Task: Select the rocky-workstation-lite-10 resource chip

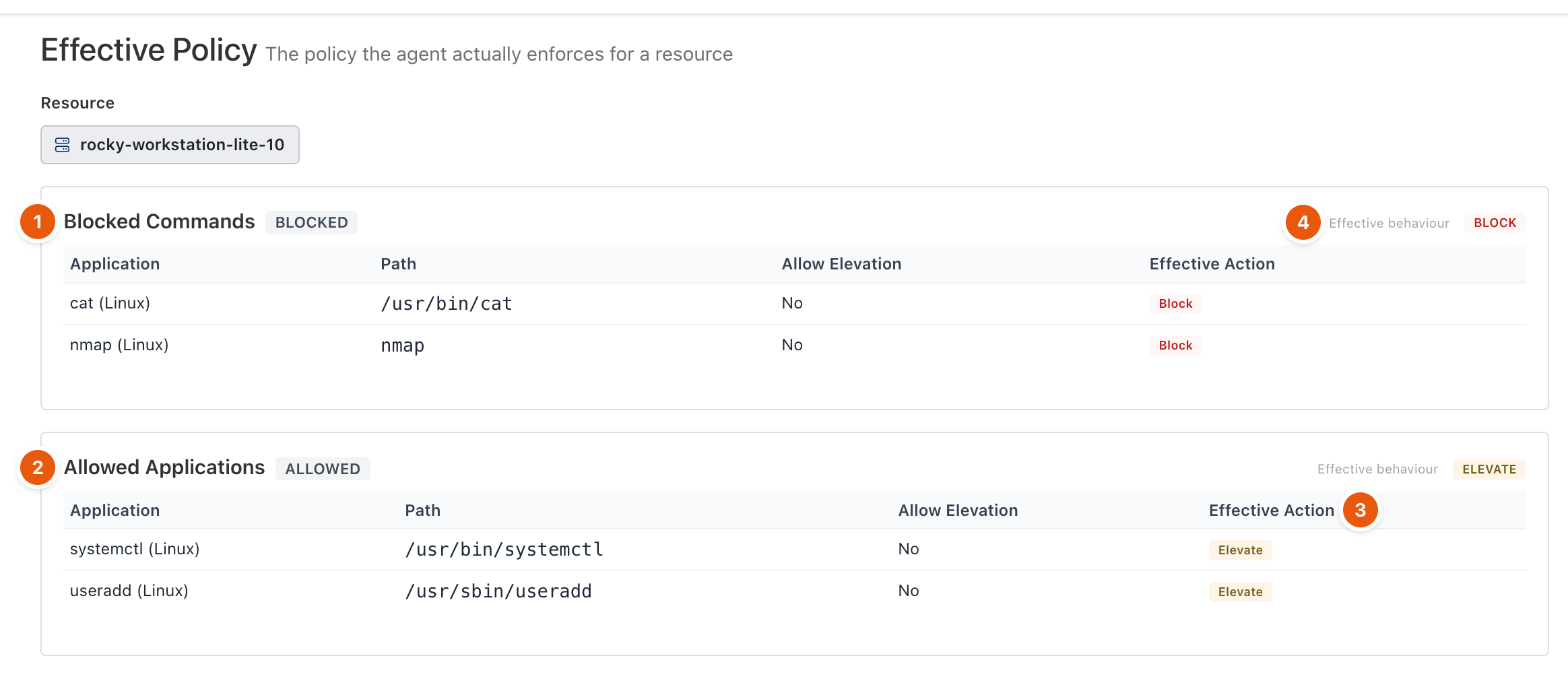Action: click(170, 145)
